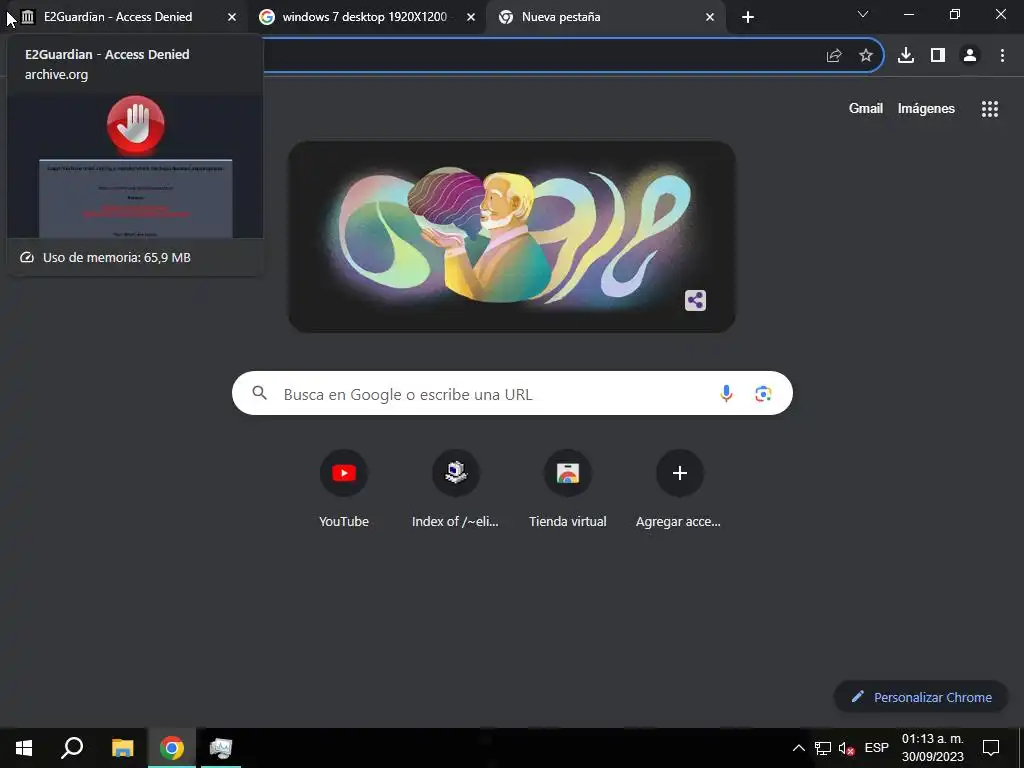Viewport: 1024px width, 768px height.
Task: Click the archive.org text in tab preview
Action: [x=56, y=74]
